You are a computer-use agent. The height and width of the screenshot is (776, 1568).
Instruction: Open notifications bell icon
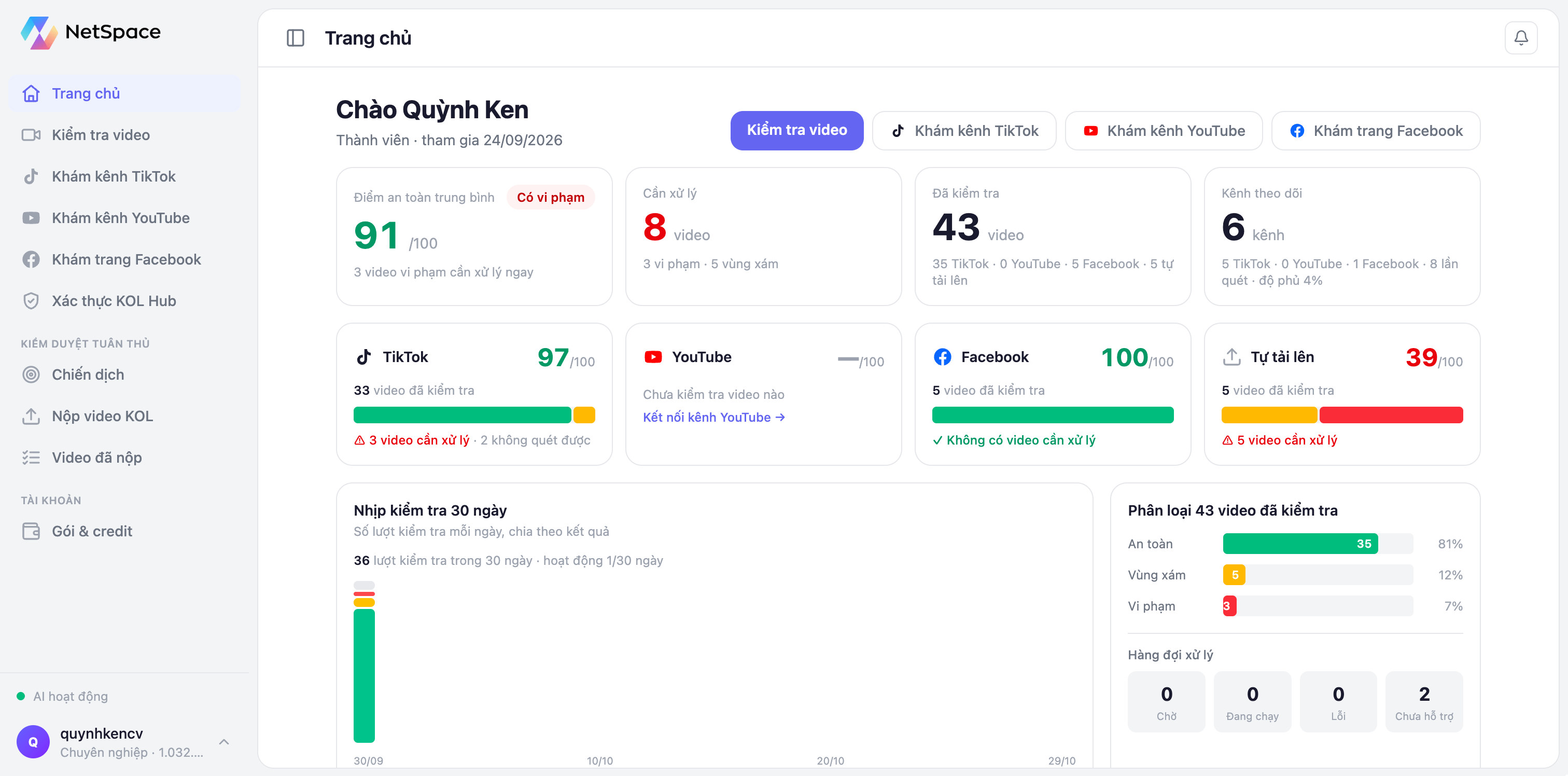[x=1520, y=38]
